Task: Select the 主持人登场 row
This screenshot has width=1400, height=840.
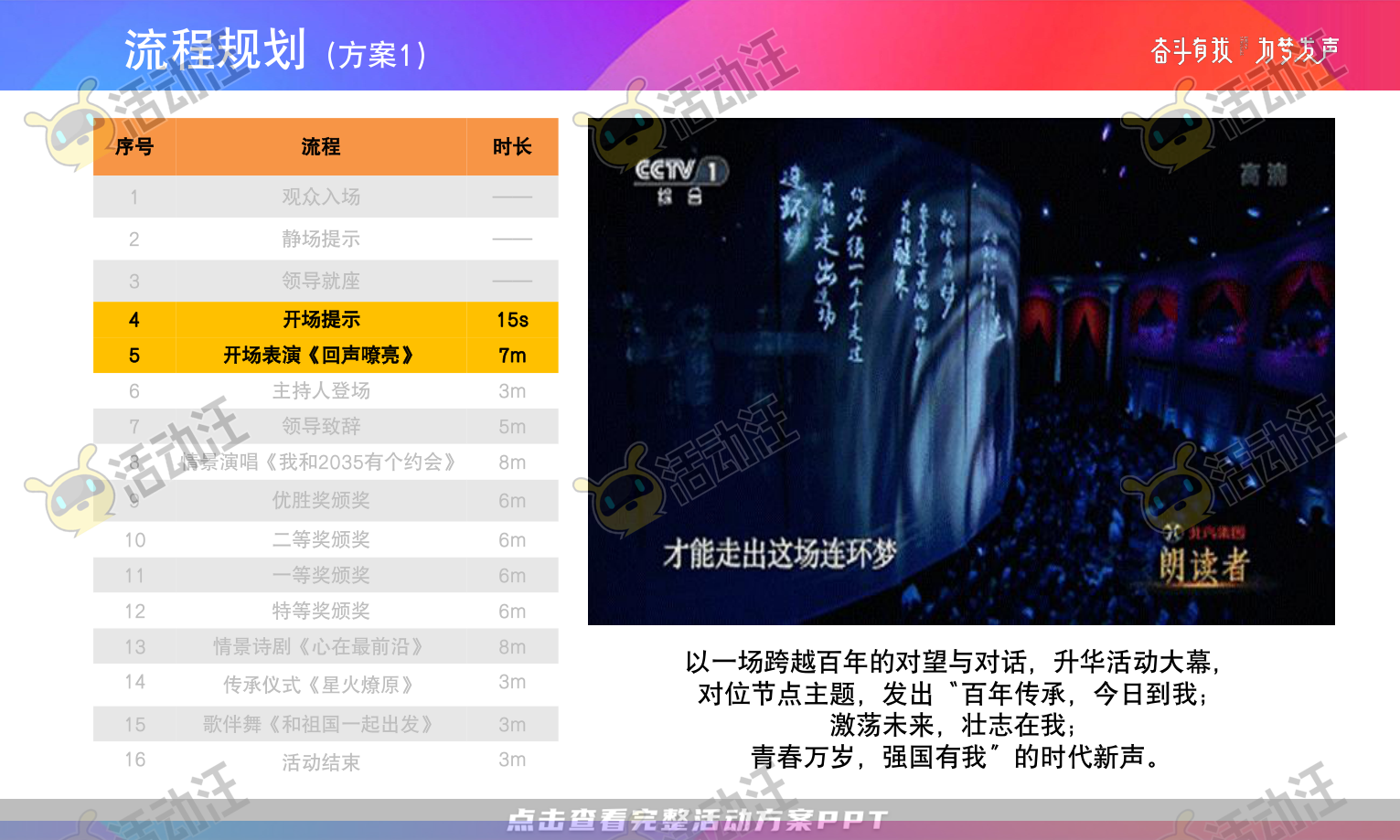Action: pos(326,390)
